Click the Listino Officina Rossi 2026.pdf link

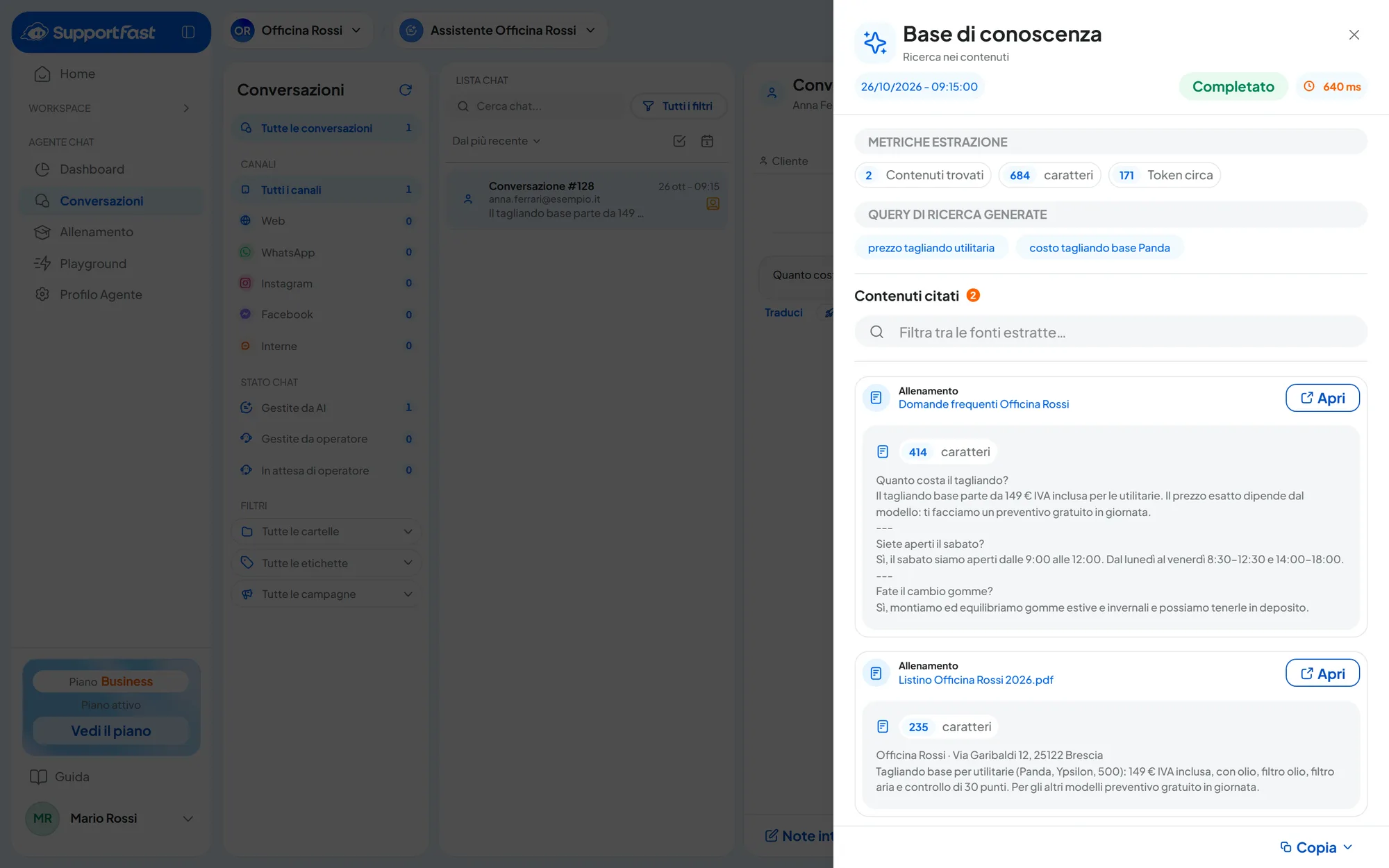coord(976,680)
